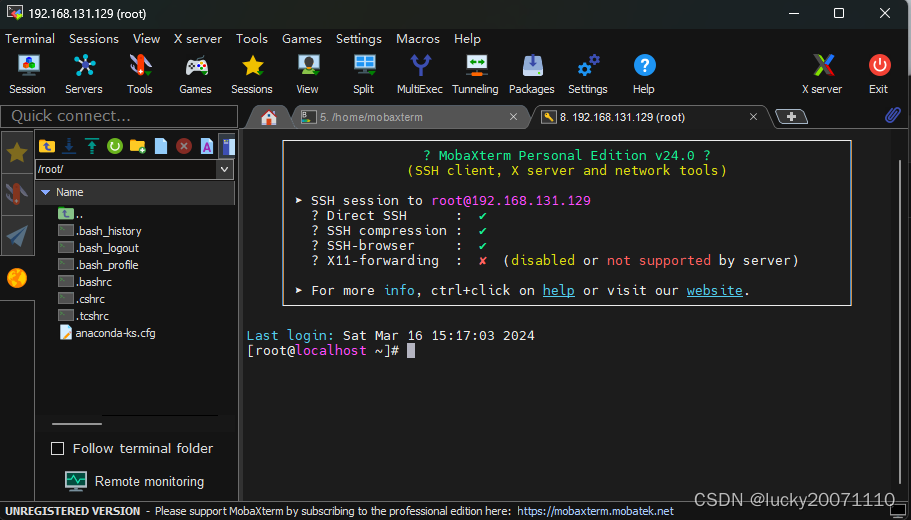Expand the /root/ path dropdown arrow
This screenshot has width=911, height=520.
coord(224,169)
